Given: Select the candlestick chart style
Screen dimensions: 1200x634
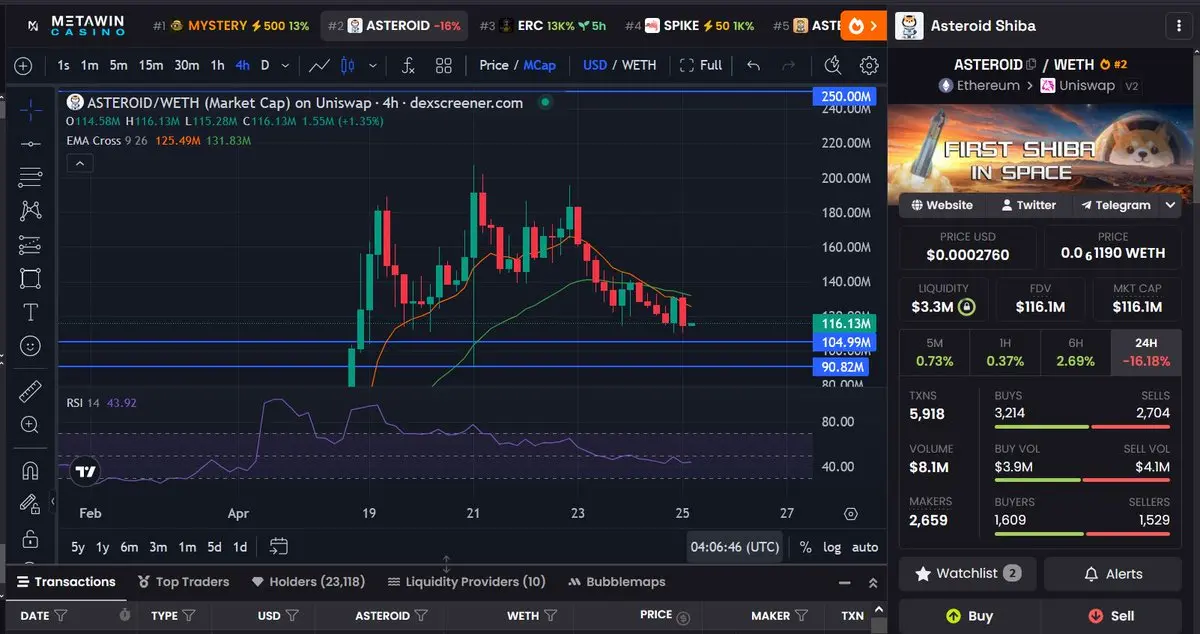Looking at the screenshot, I should click(348, 66).
